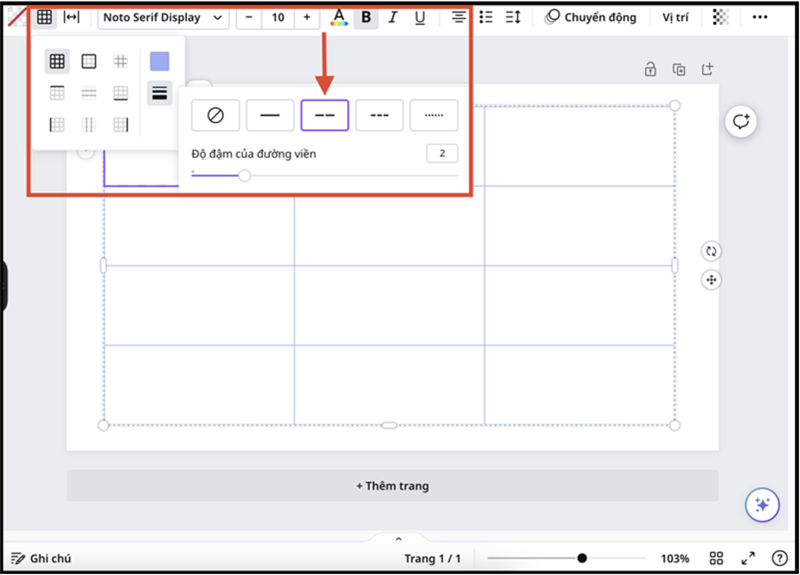Open the text color picker
Image resolution: width=800 pixels, height=575 pixels.
[339, 17]
